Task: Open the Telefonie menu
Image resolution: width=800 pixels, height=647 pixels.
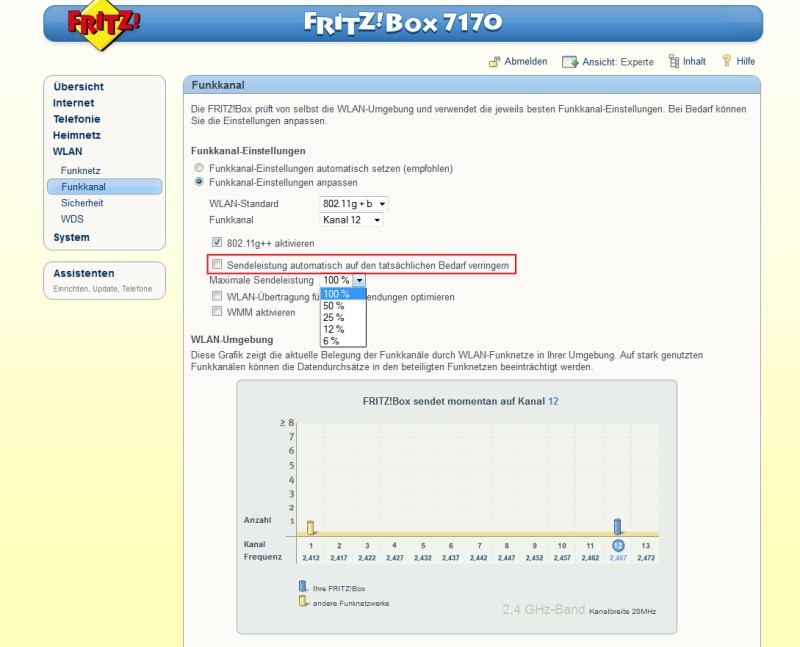Action: 77,119
